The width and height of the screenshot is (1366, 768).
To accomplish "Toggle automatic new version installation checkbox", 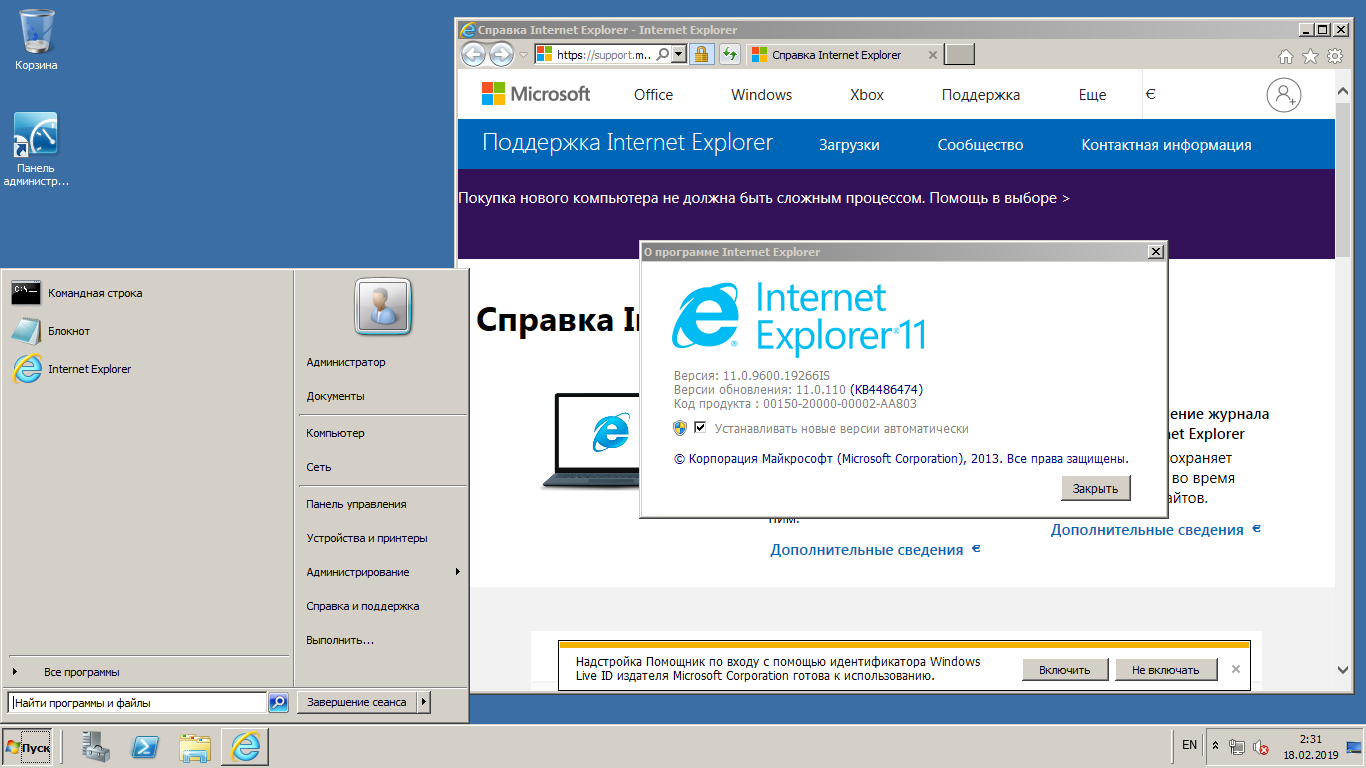I will click(x=700, y=428).
